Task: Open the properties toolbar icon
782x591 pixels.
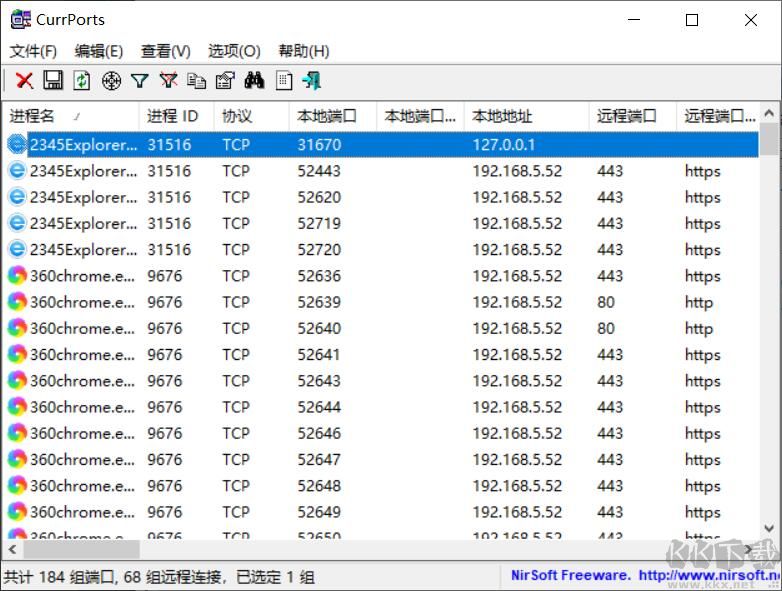Action: click(225, 81)
